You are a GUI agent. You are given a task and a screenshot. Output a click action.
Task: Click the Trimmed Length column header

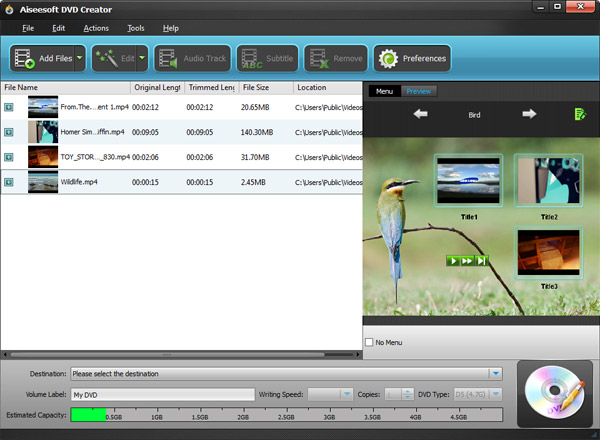click(x=212, y=88)
